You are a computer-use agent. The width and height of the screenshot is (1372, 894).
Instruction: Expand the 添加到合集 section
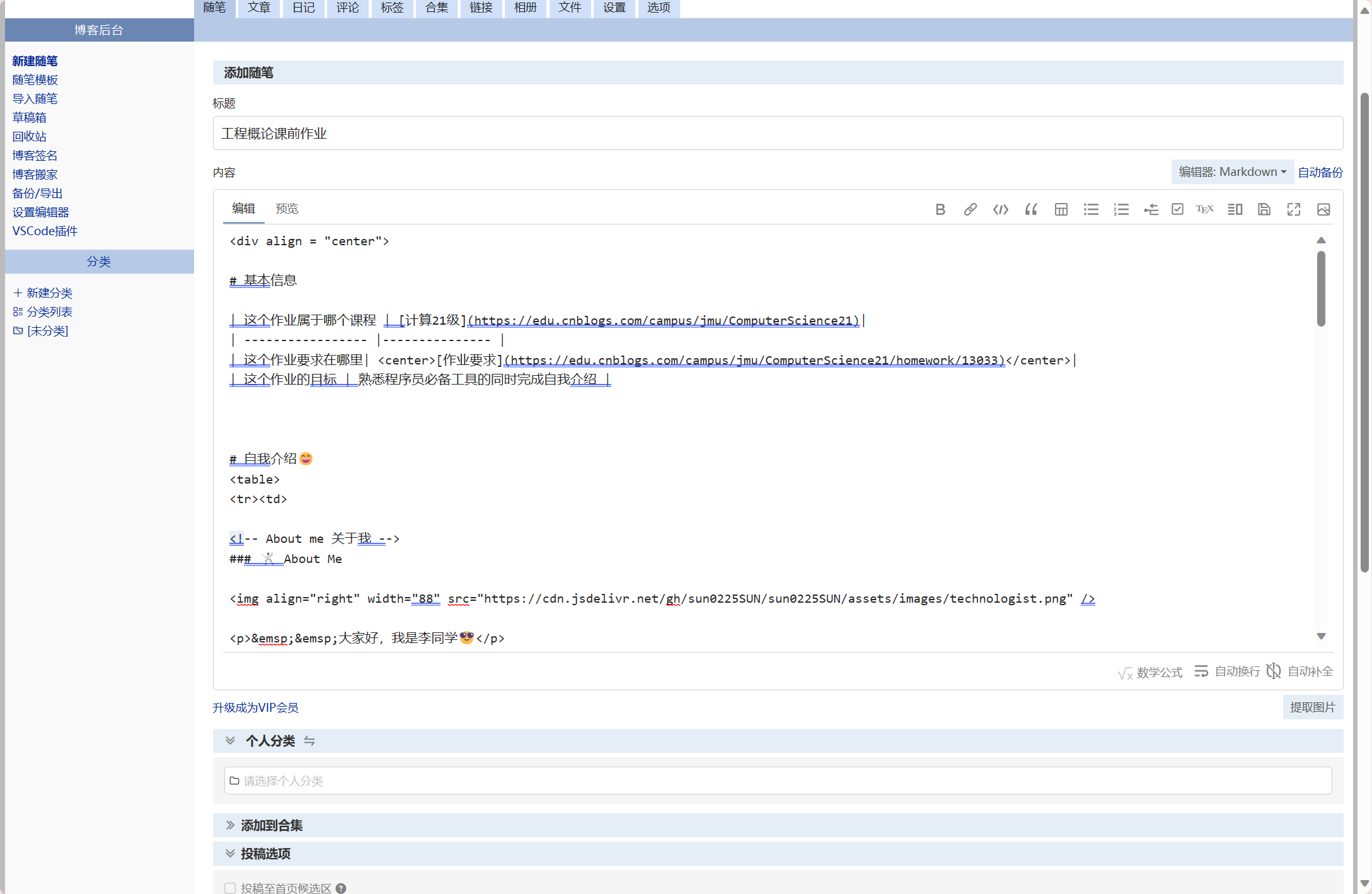tap(272, 825)
